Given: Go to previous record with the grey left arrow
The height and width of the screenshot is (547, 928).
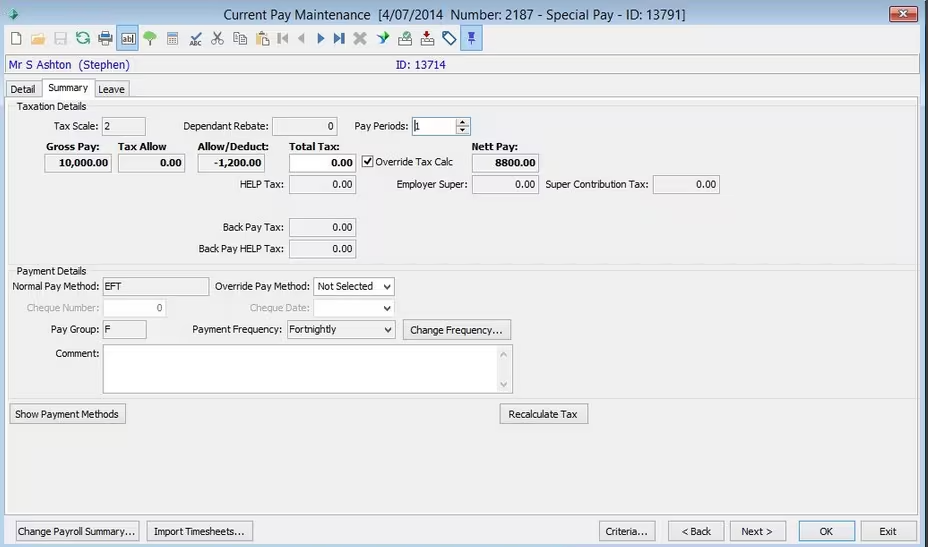Looking at the screenshot, I should coord(301,38).
